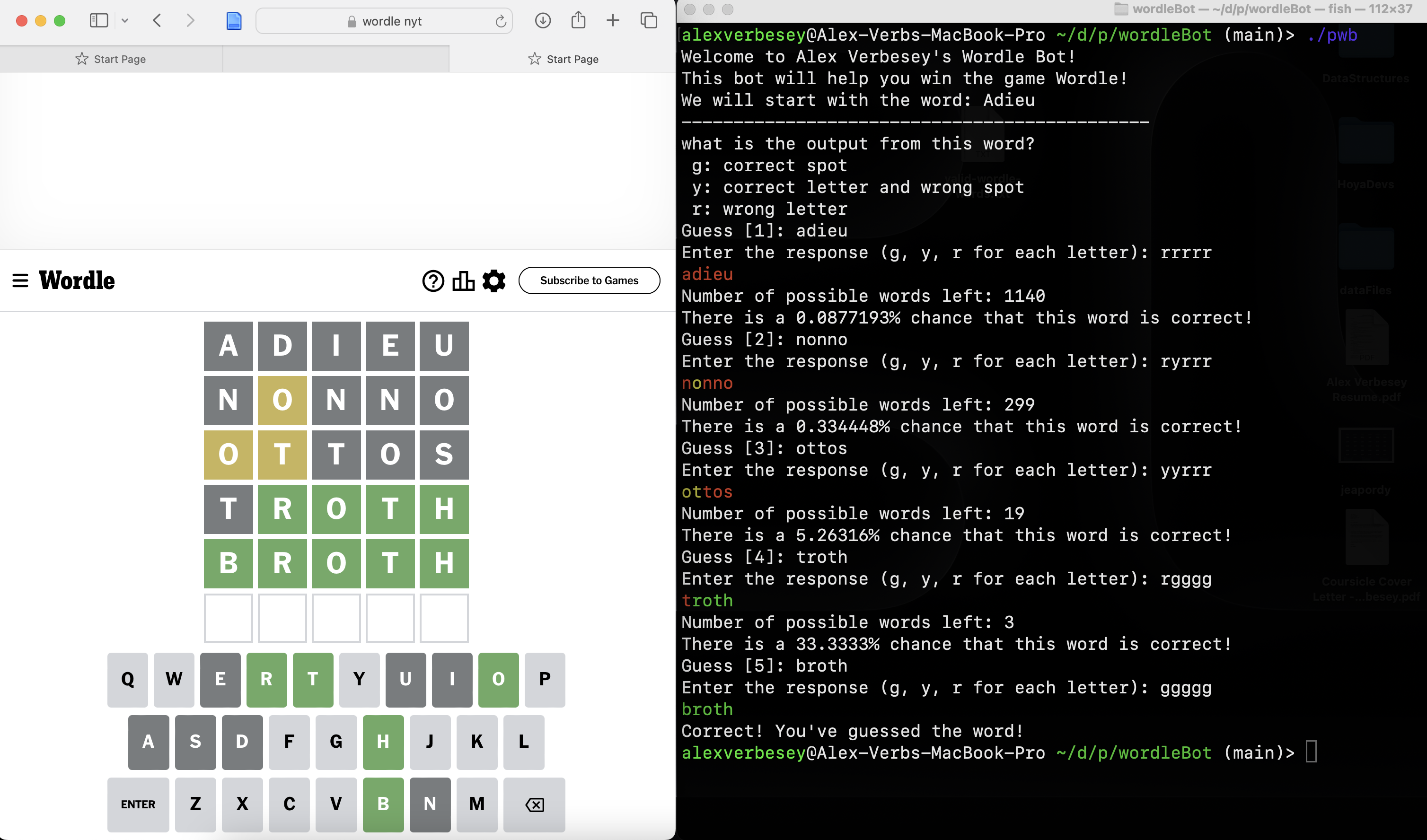Tap the W key on Wordle keyboard

pyautogui.click(x=174, y=679)
